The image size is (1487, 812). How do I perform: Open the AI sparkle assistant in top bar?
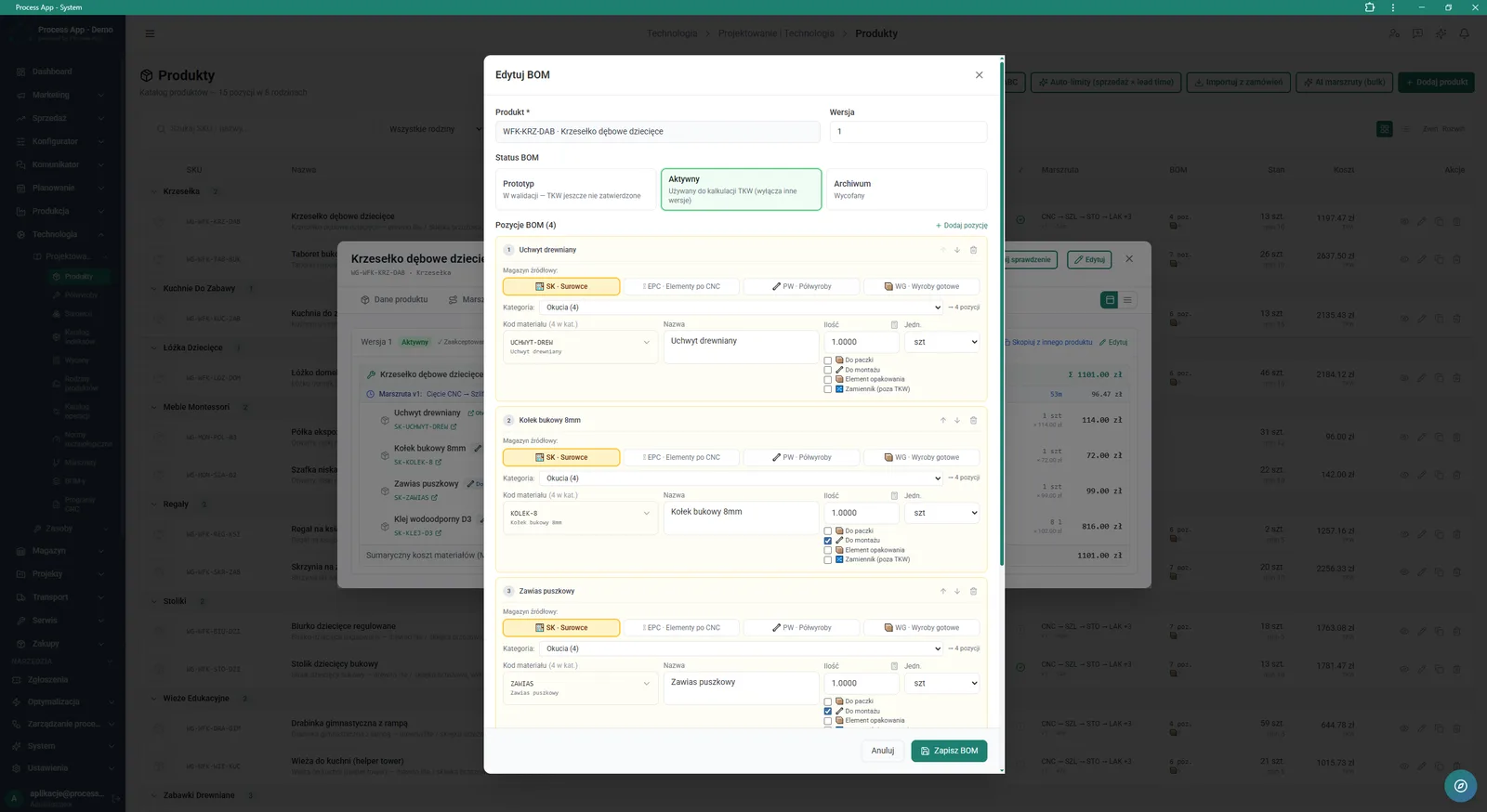coord(1441,33)
